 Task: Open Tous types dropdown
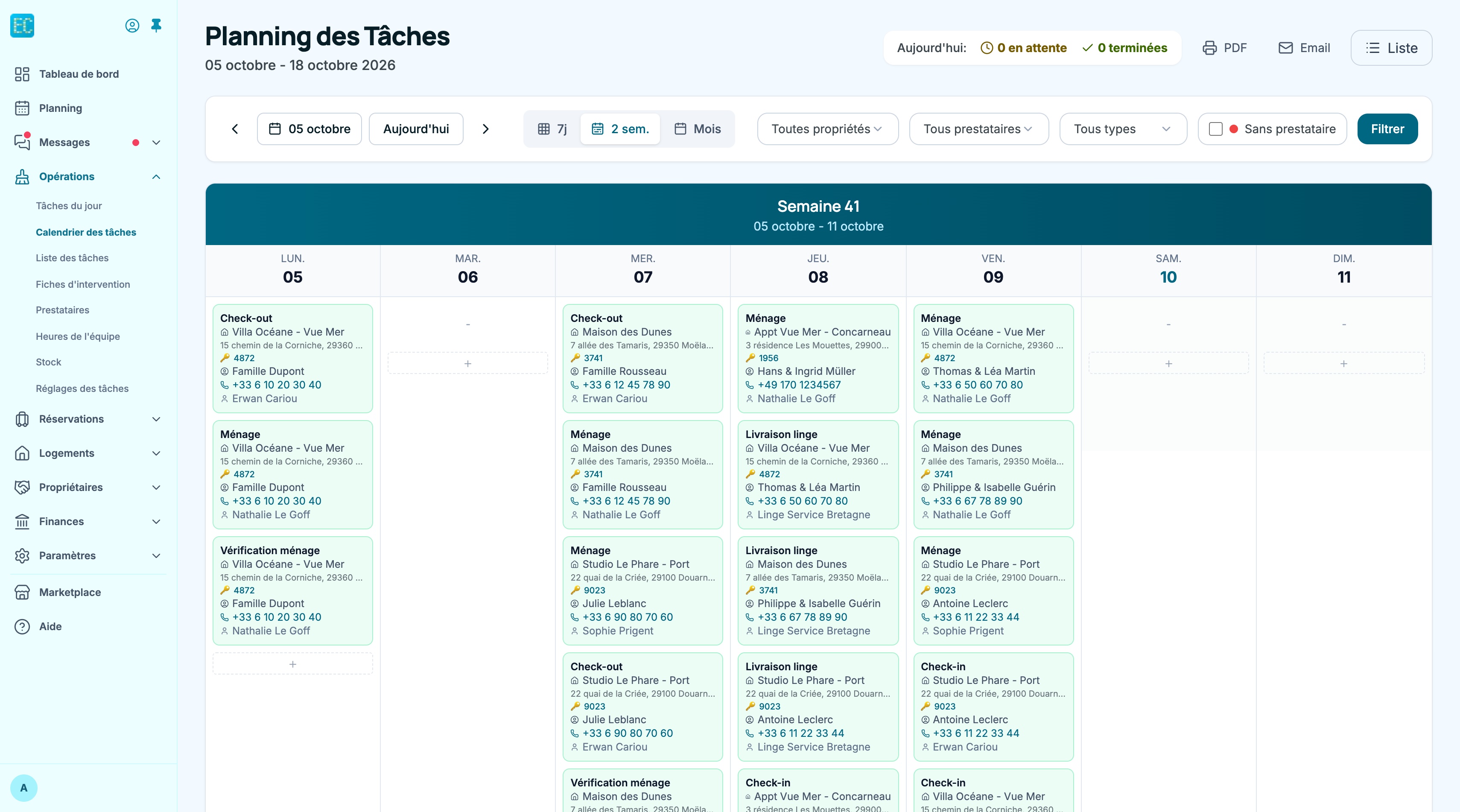click(1123, 129)
